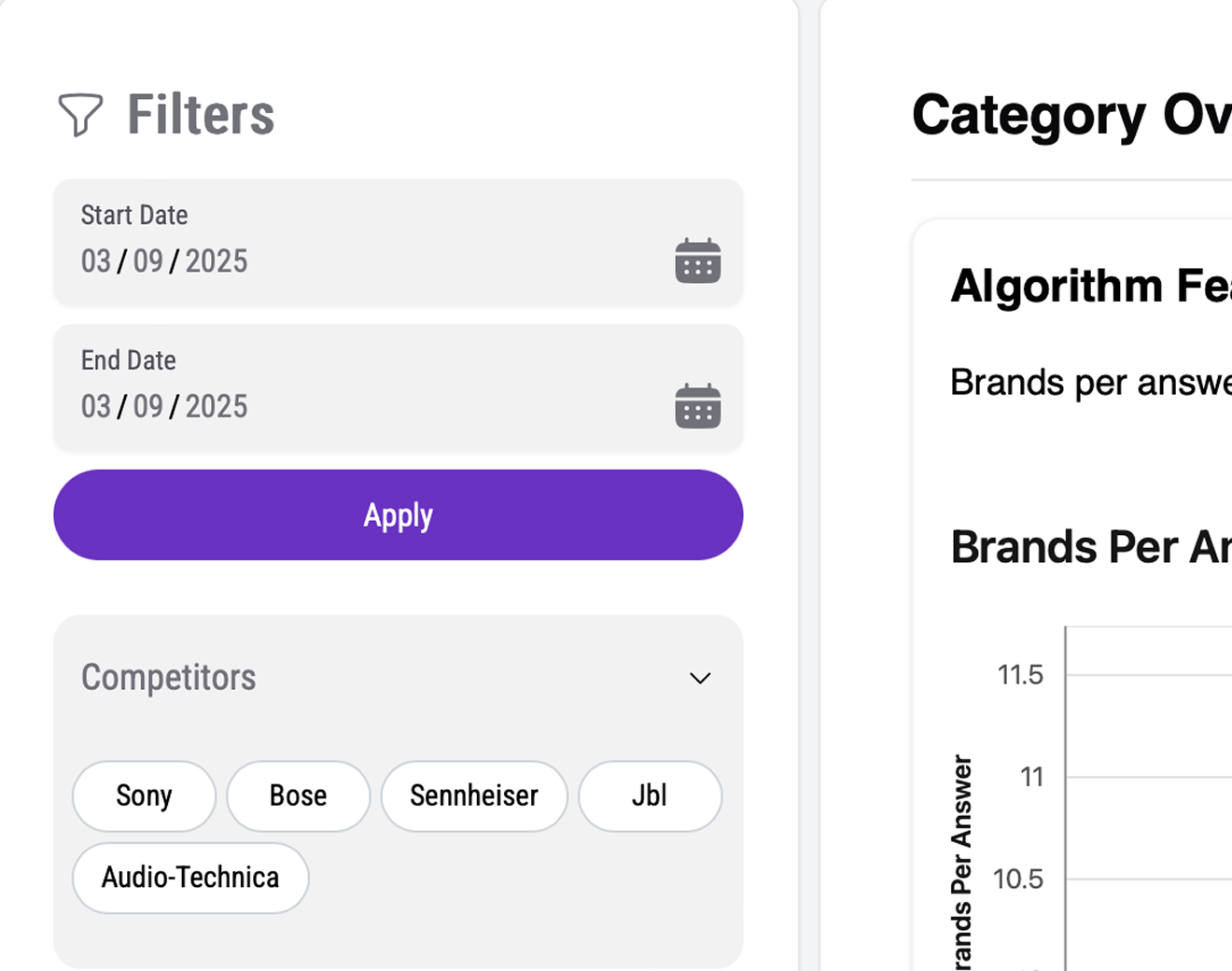The height and width of the screenshot is (971, 1232).
Task: Toggle the Sennheiser competitor chip
Action: (473, 795)
